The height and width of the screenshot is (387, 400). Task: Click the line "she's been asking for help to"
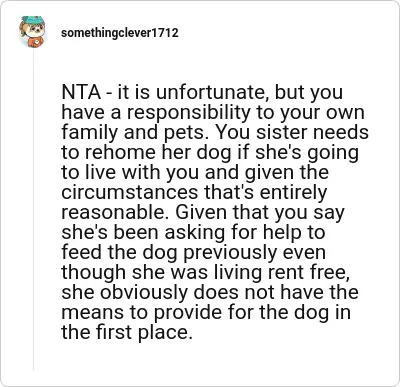point(193,233)
